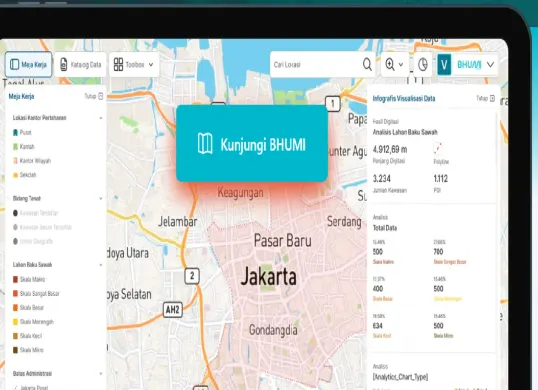Click the Katalog Data document icon
The width and height of the screenshot is (538, 390).
(63, 64)
